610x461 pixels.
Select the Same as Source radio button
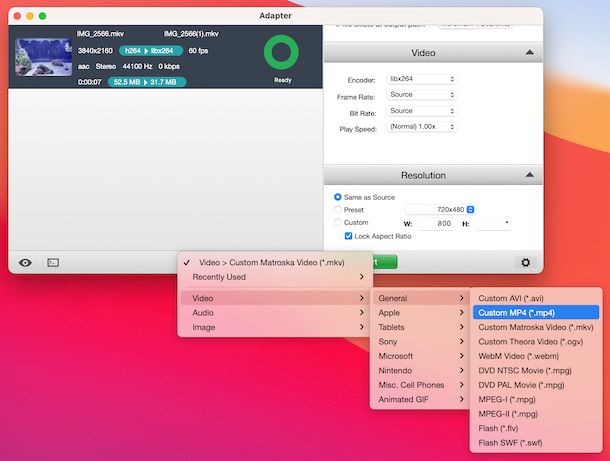(x=337, y=197)
